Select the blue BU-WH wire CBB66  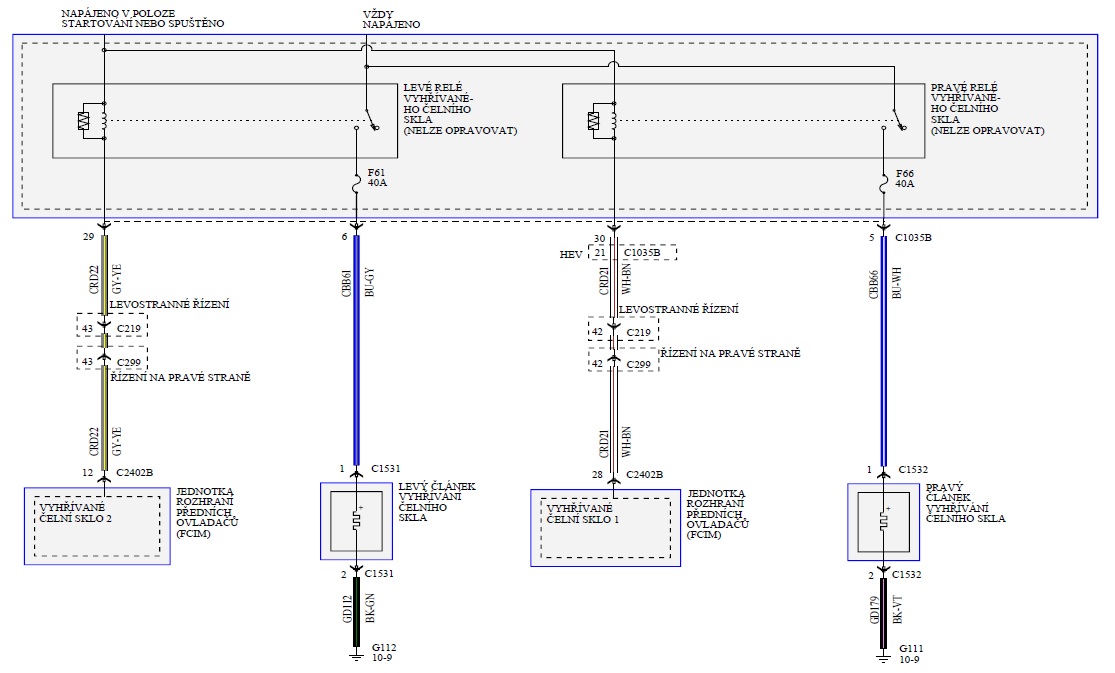coord(884,350)
